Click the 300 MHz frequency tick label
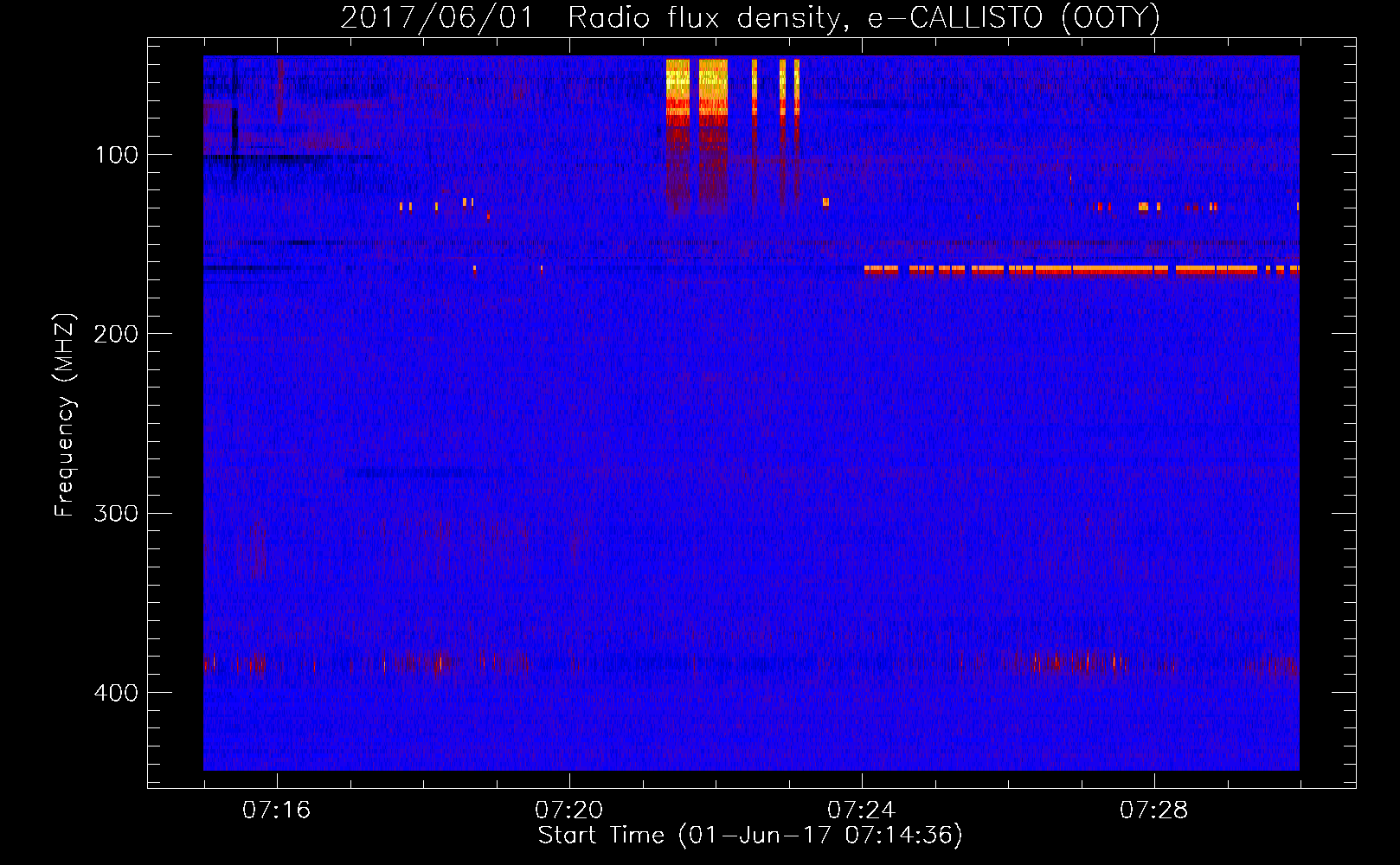1400x865 pixels. [x=116, y=513]
